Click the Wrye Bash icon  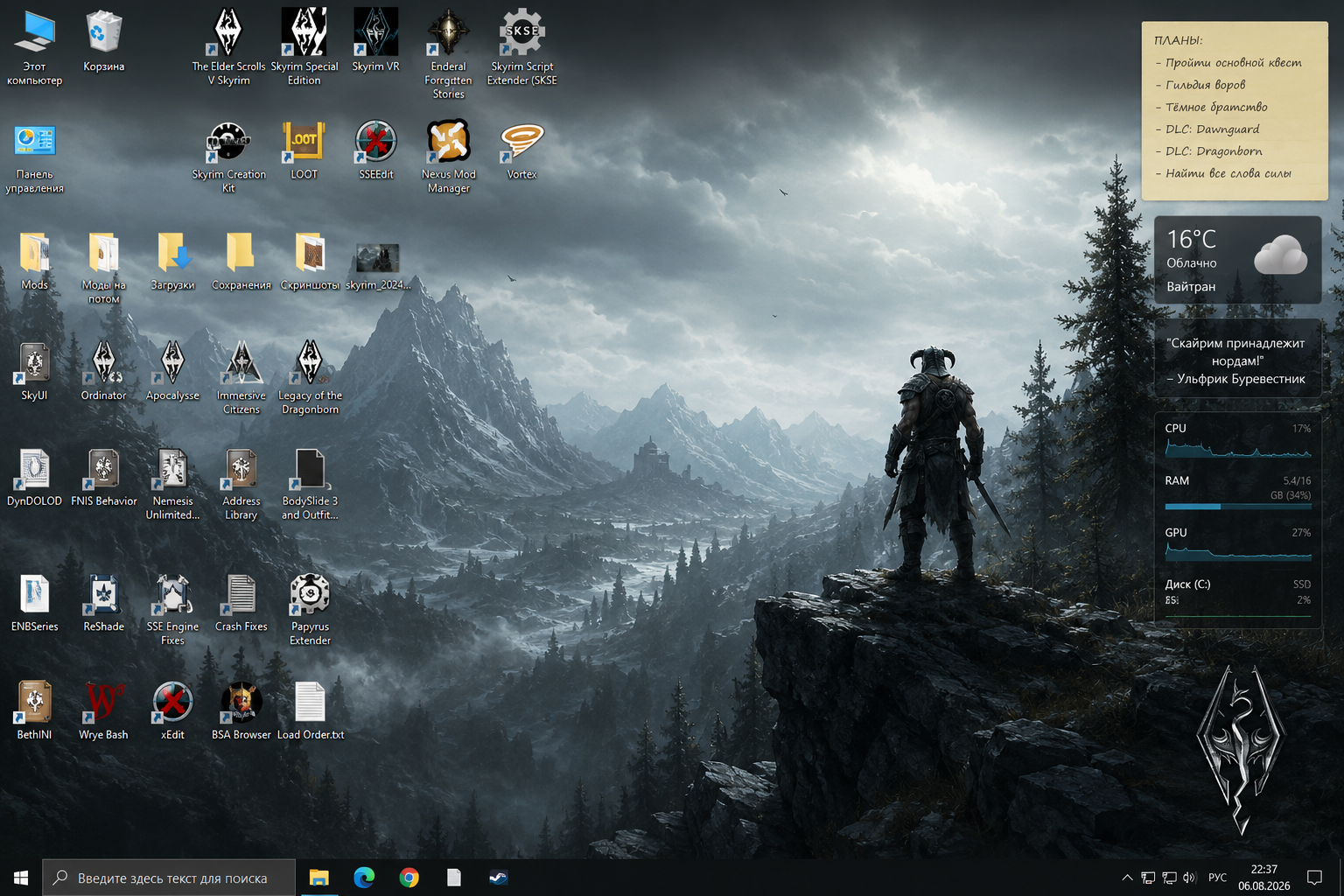(103, 710)
